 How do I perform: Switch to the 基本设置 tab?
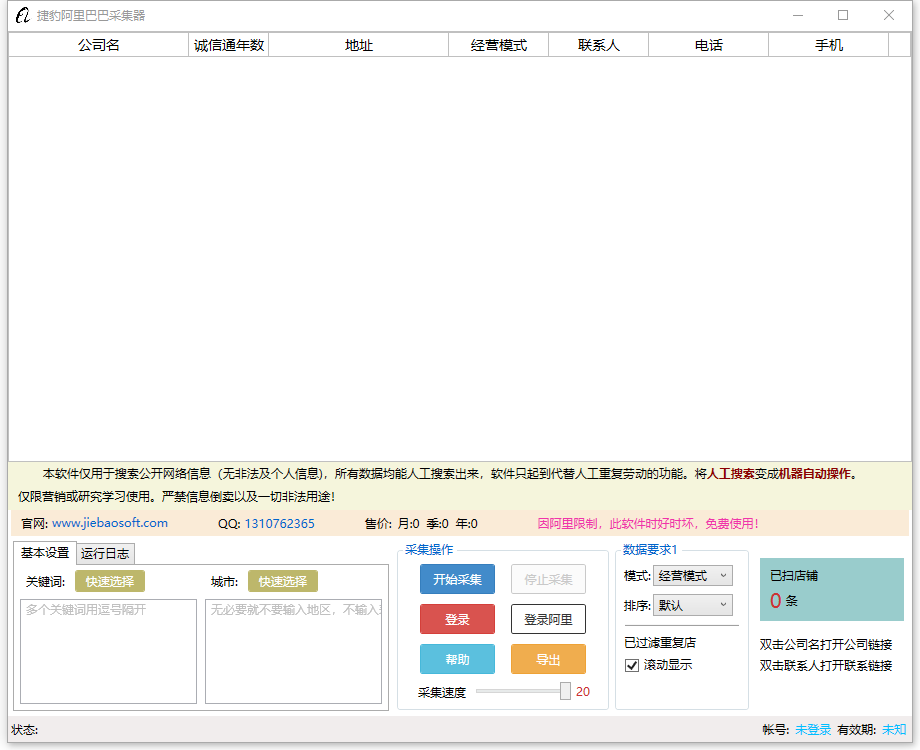click(45, 553)
